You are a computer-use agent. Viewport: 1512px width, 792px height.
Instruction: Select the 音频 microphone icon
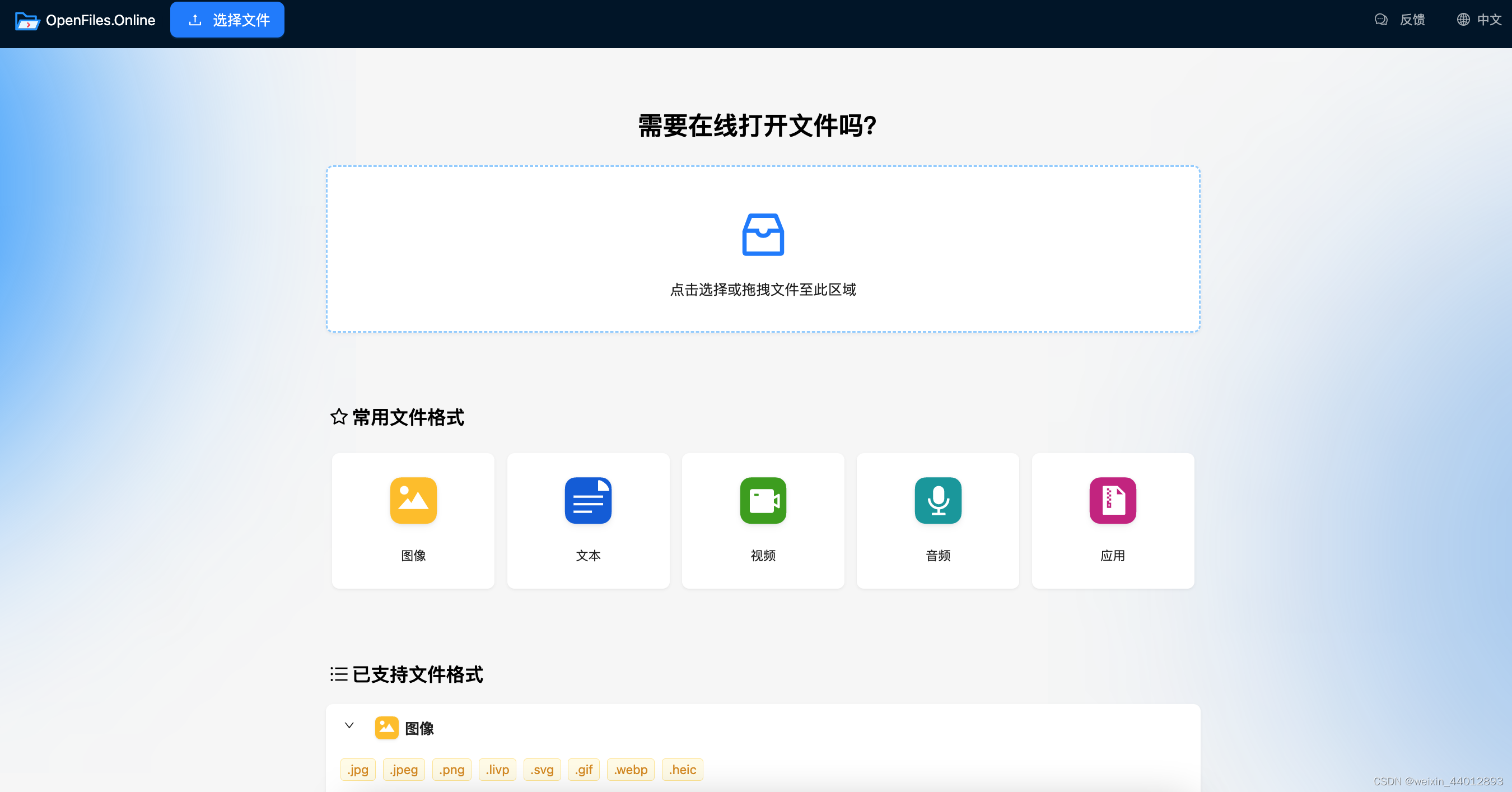pyautogui.click(x=937, y=500)
